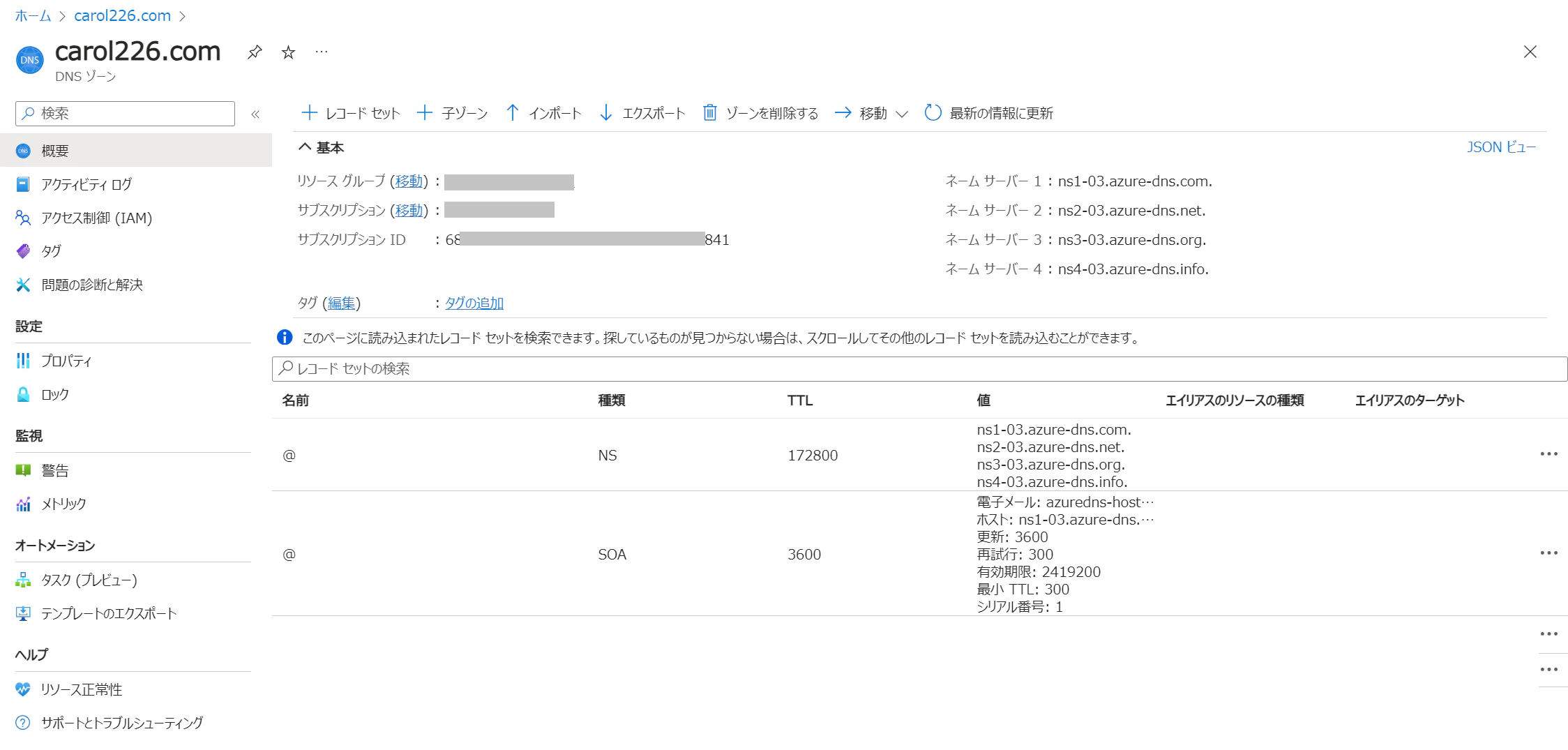Click the エイリアスのリソースの種類 column header
This screenshot has width=1568, height=750.
(x=1235, y=400)
